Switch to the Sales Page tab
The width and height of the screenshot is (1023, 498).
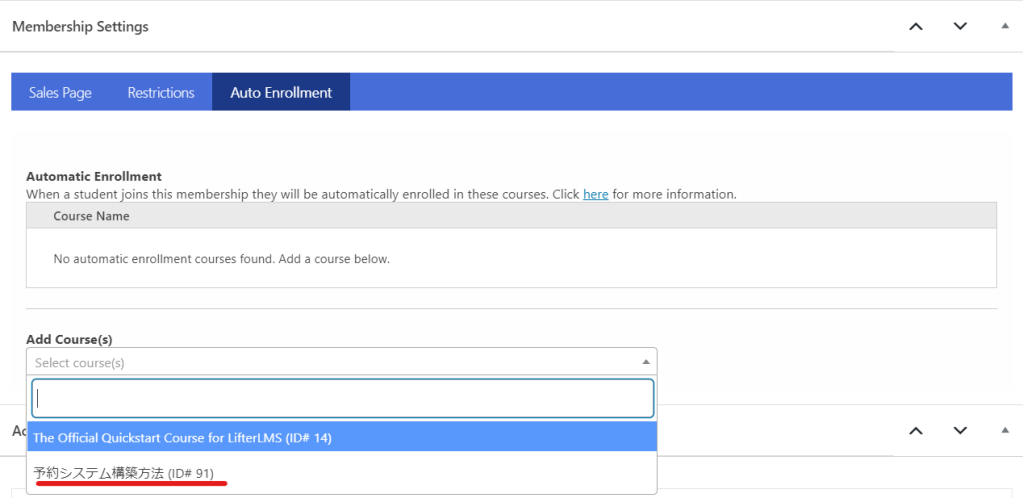click(x=60, y=93)
